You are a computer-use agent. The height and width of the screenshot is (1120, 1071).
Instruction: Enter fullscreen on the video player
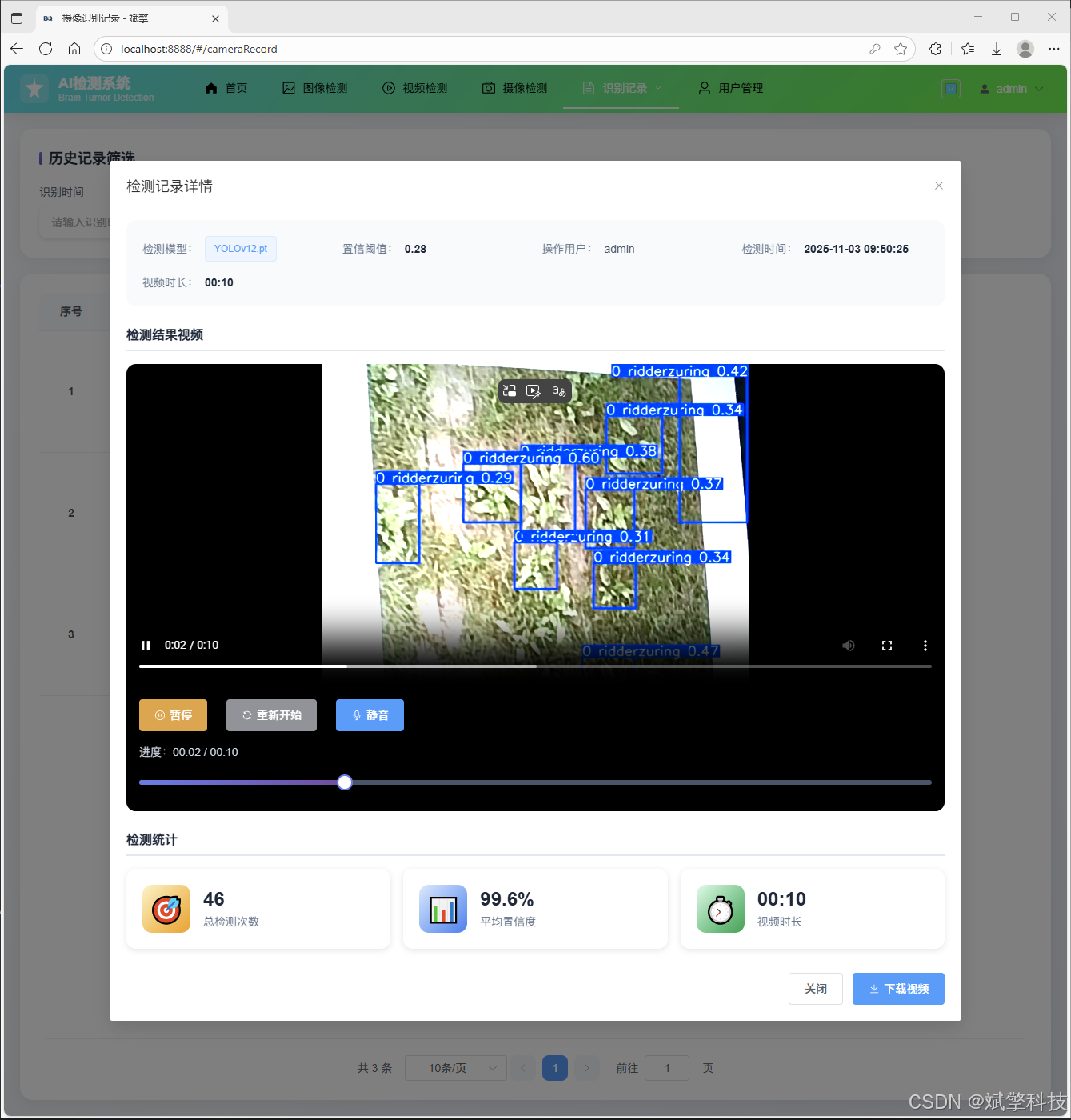pos(887,646)
